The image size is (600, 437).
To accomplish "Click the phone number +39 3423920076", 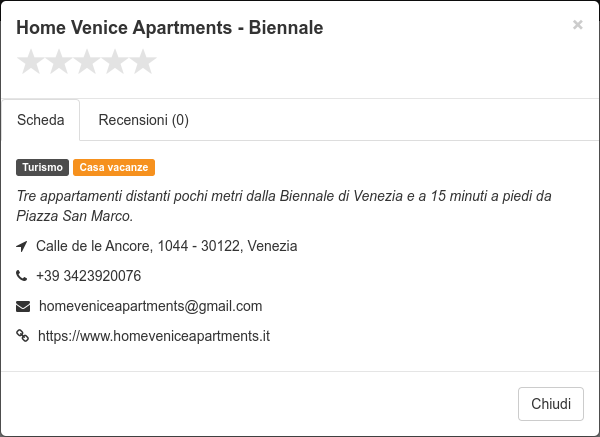I will 88,276.
